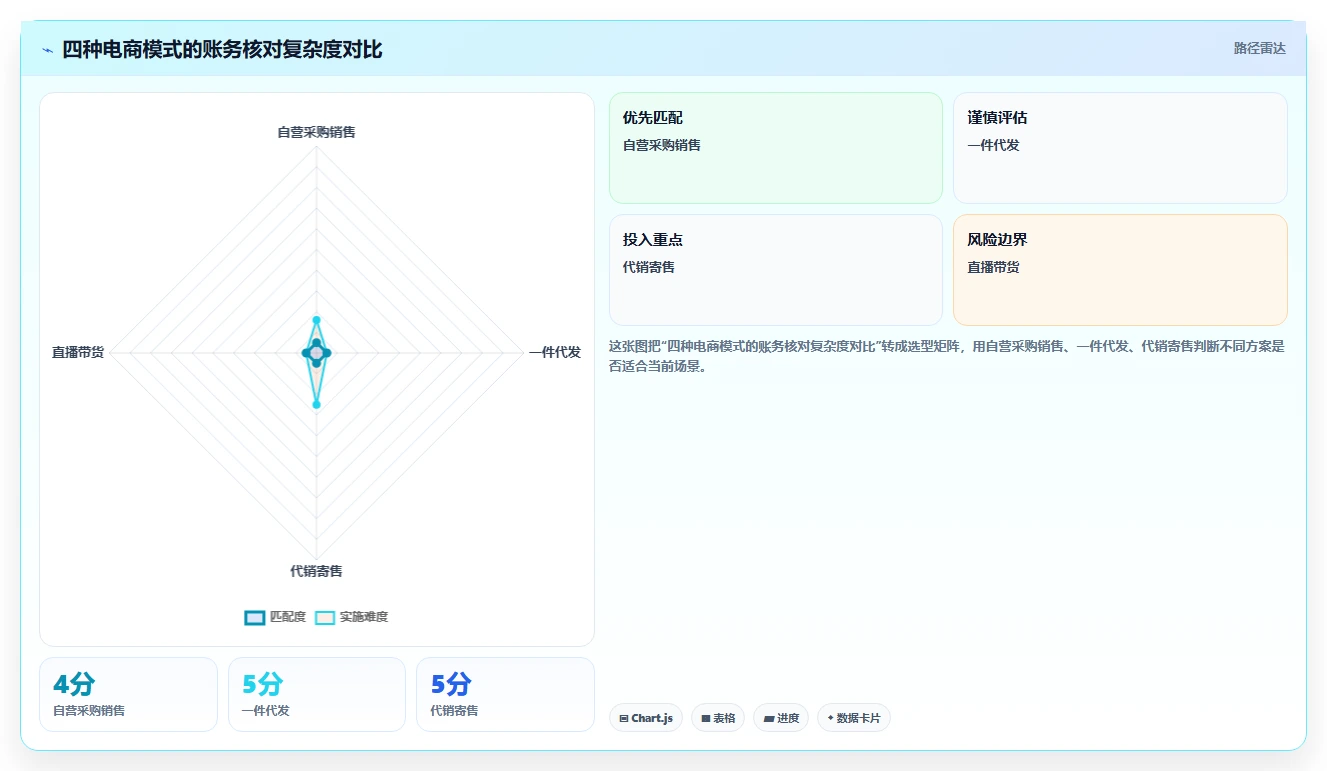Image resolution: width=1327 pixels, height=771 pixels.
Task: Click the 一件代发 radar axis label
Action: tap(555, 352)
